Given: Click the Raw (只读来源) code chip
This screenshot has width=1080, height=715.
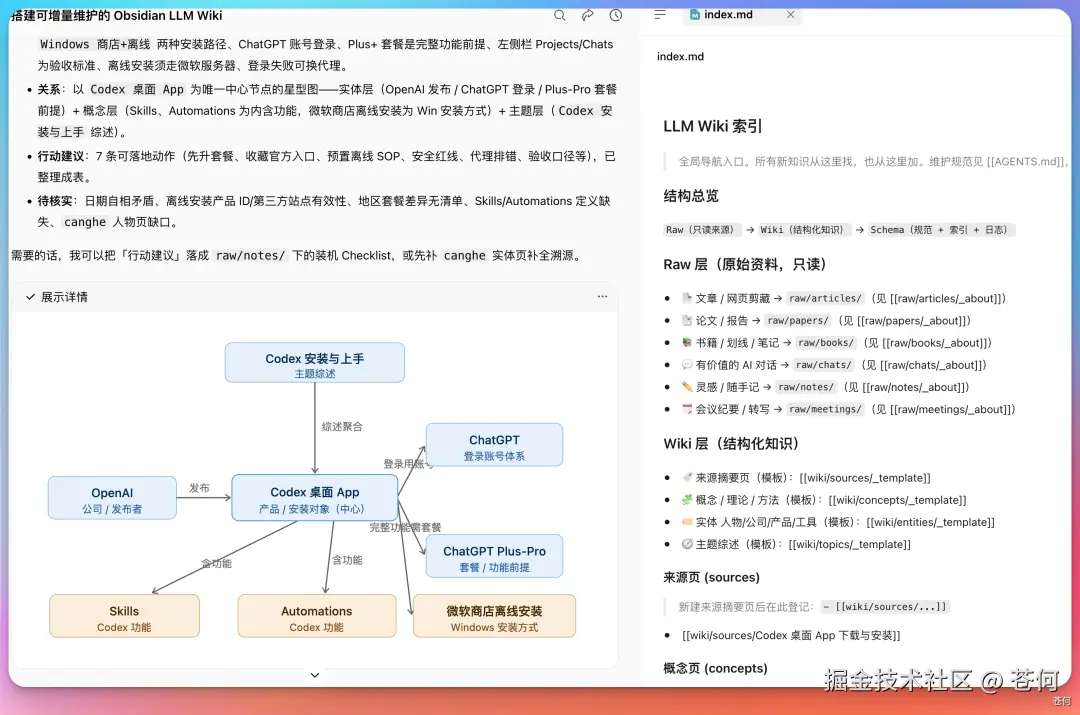Looking at the screenshot, I should tap(702, 229).
